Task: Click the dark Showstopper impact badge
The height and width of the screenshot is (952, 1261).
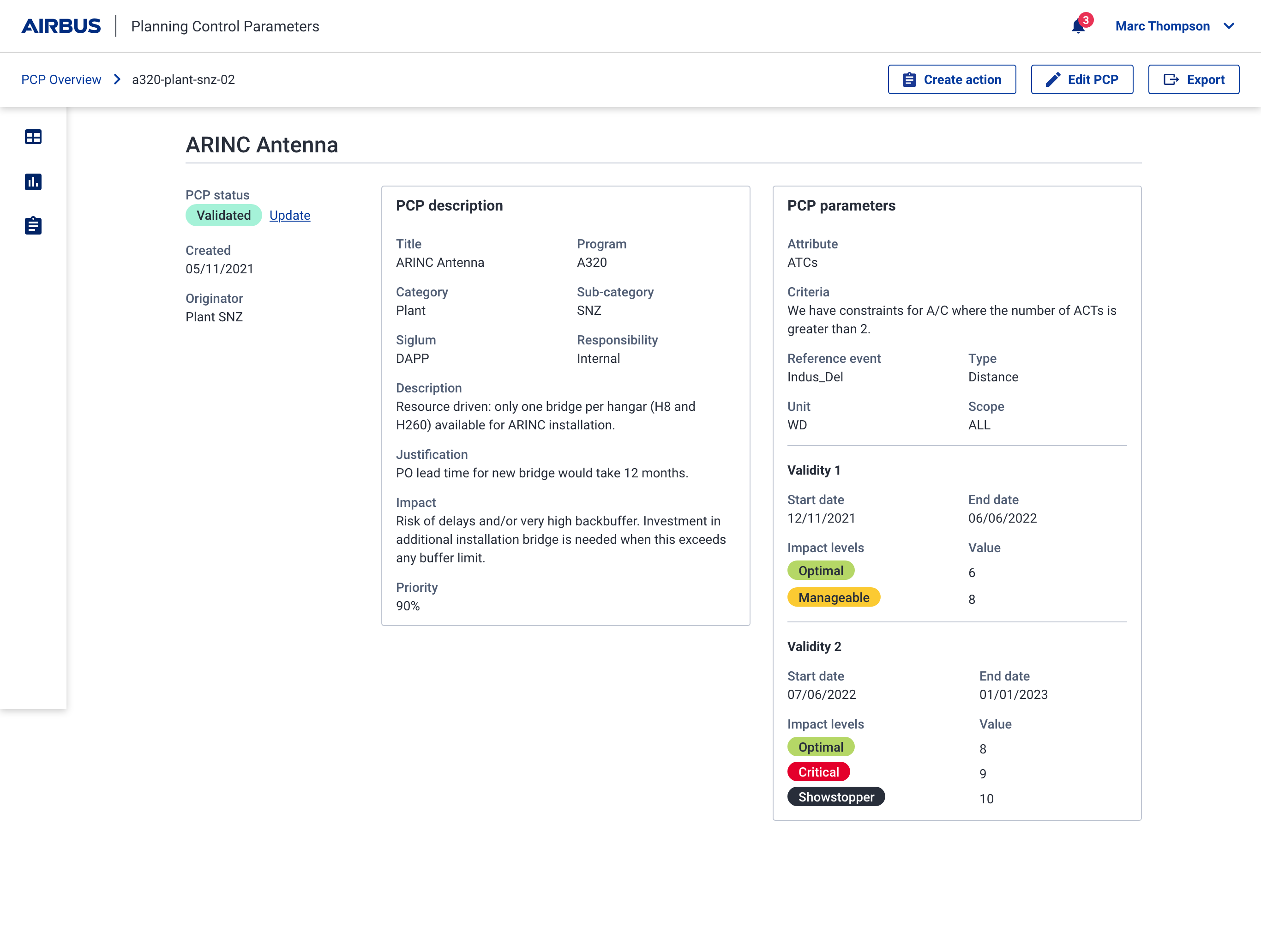Action: tap(836, 797)
